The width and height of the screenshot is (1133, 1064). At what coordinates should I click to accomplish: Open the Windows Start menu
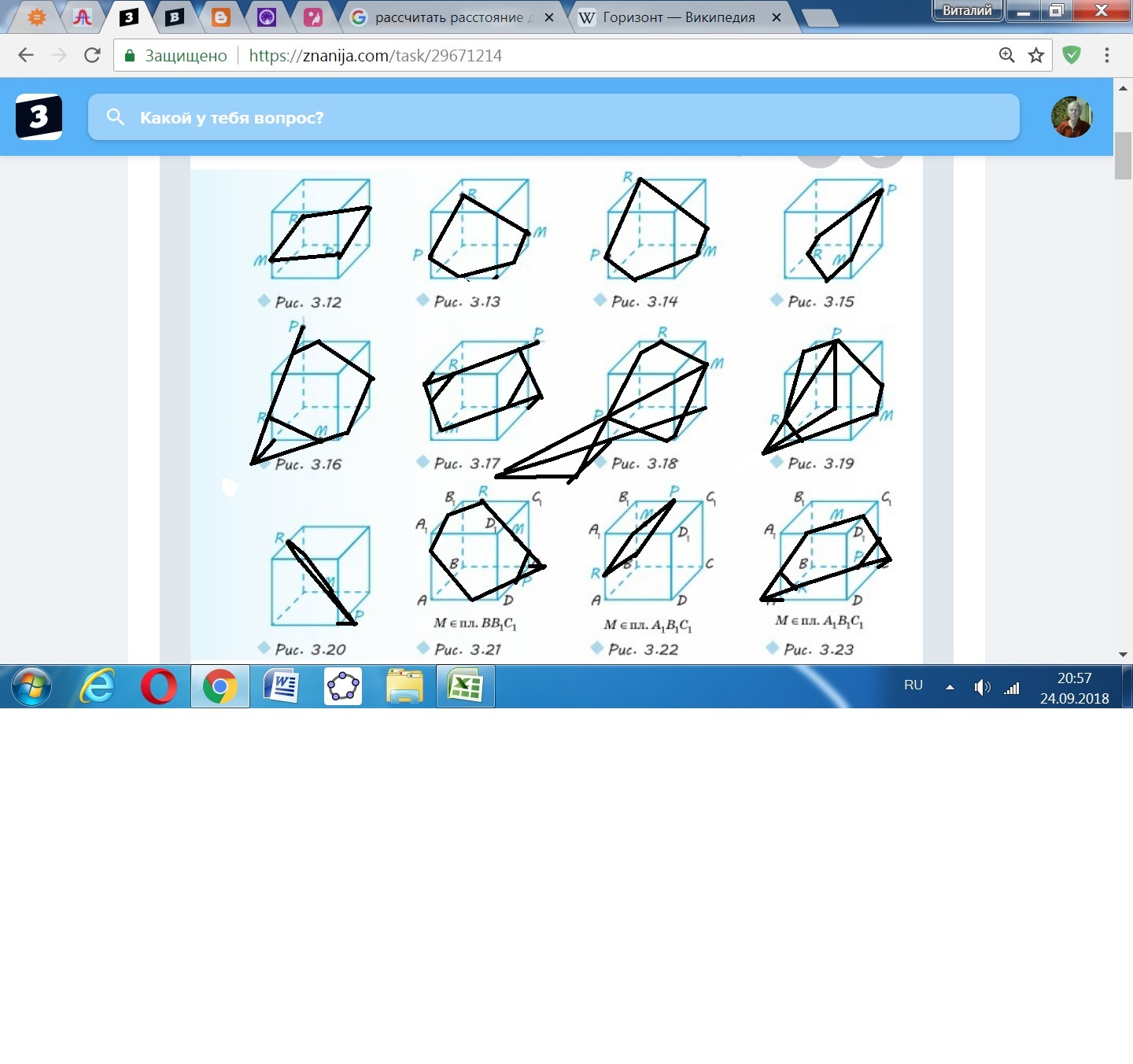(31, 687)
